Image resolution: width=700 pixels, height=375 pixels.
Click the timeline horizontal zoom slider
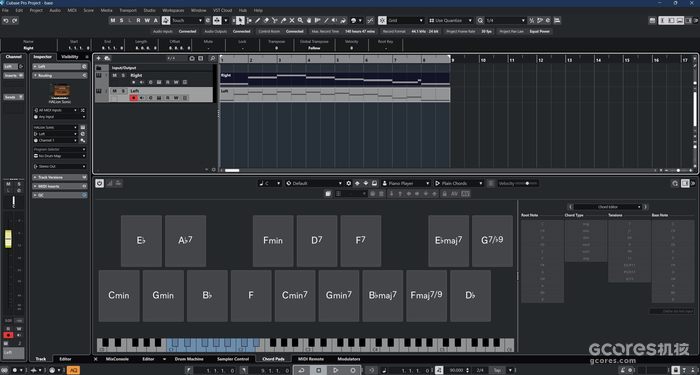[x=678, y=170]
